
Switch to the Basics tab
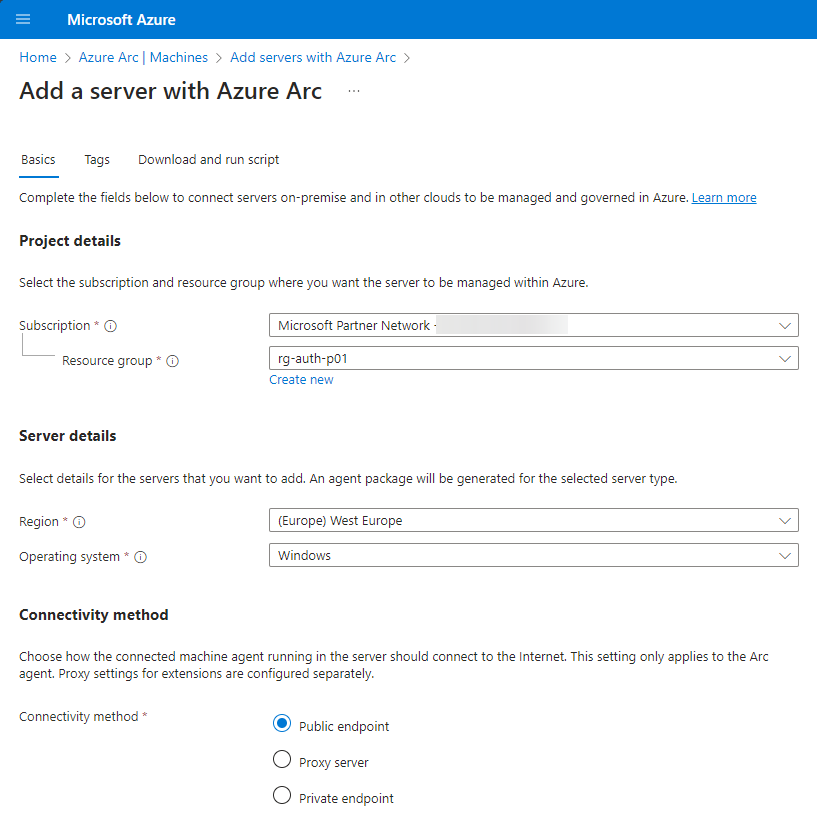coord(38,160)
